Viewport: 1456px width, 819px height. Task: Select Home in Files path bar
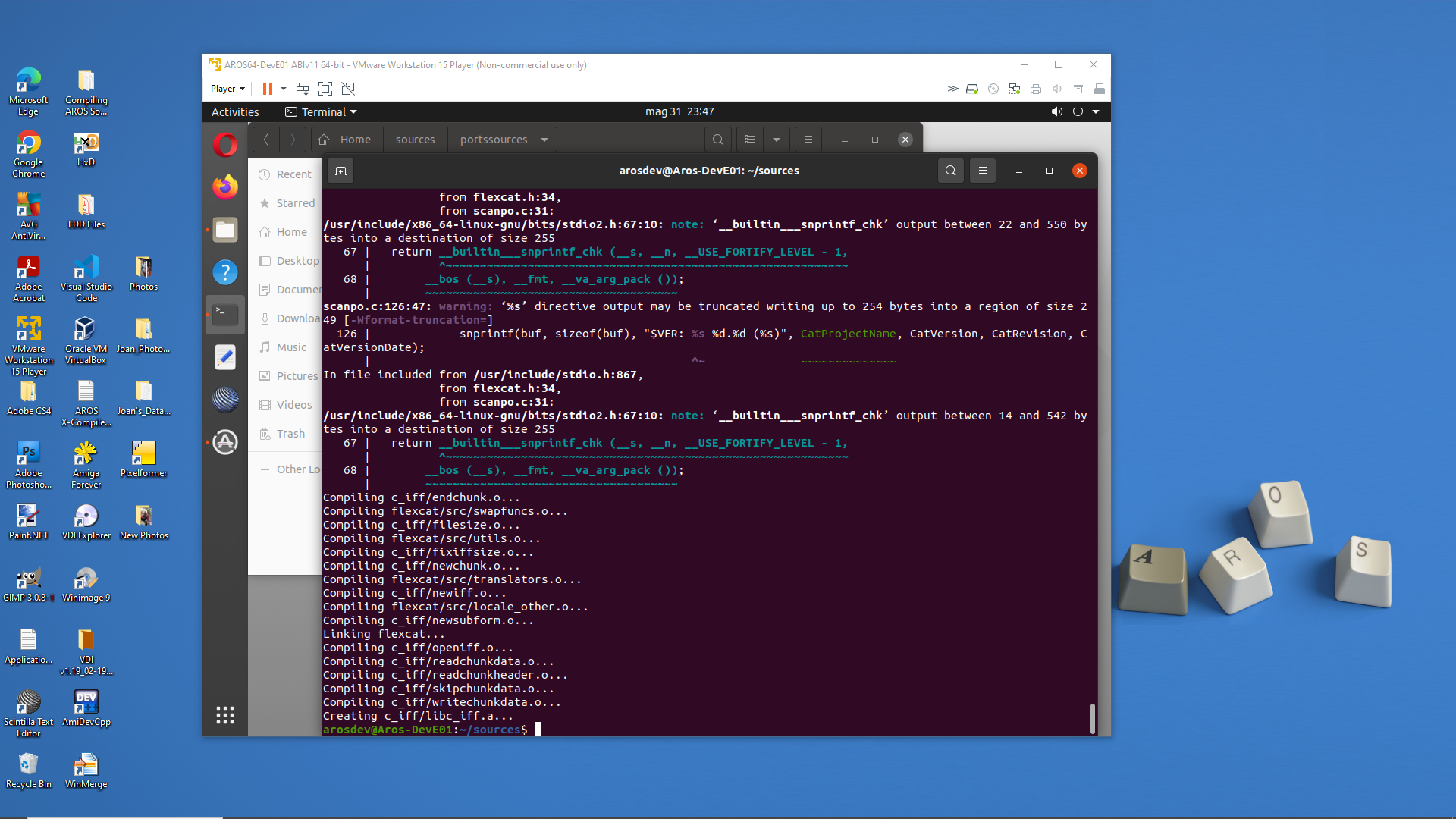coord(347,140)
